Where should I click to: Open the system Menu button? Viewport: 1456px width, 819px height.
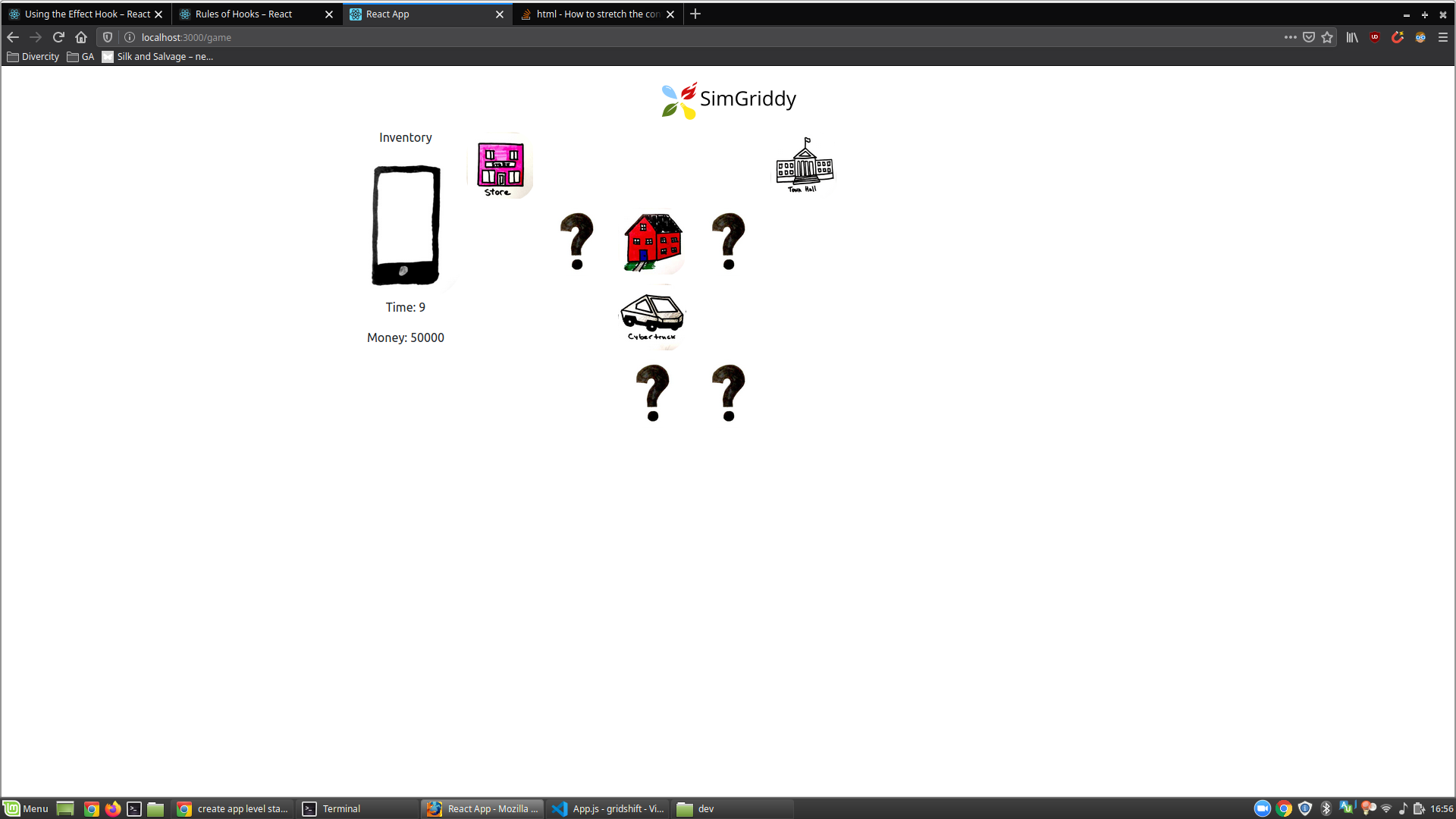[26, 808]
